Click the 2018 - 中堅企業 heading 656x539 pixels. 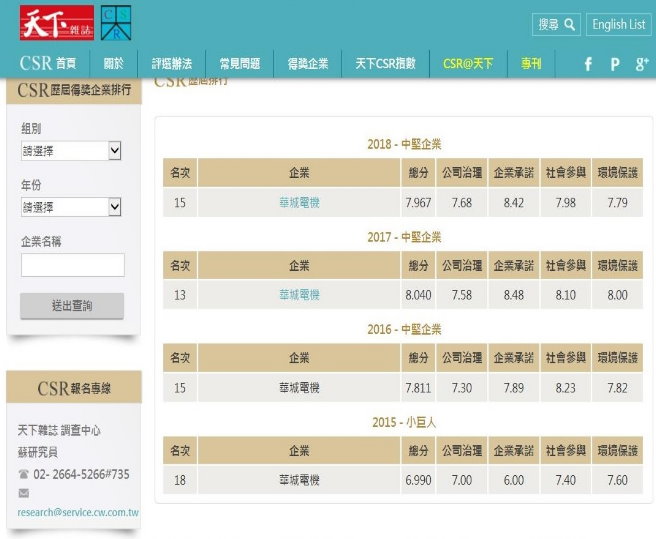click(404, 144)
